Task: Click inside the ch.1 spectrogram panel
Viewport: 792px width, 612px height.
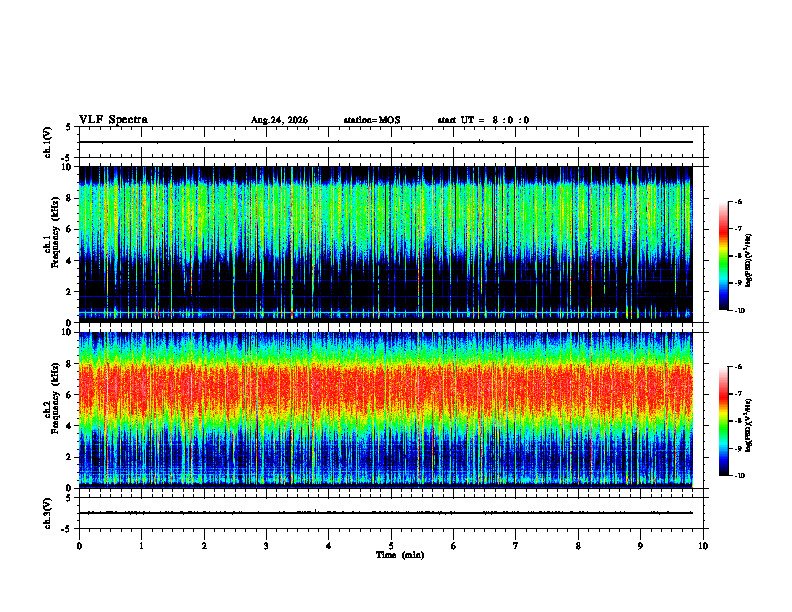Action: click(x=386, y=244)
